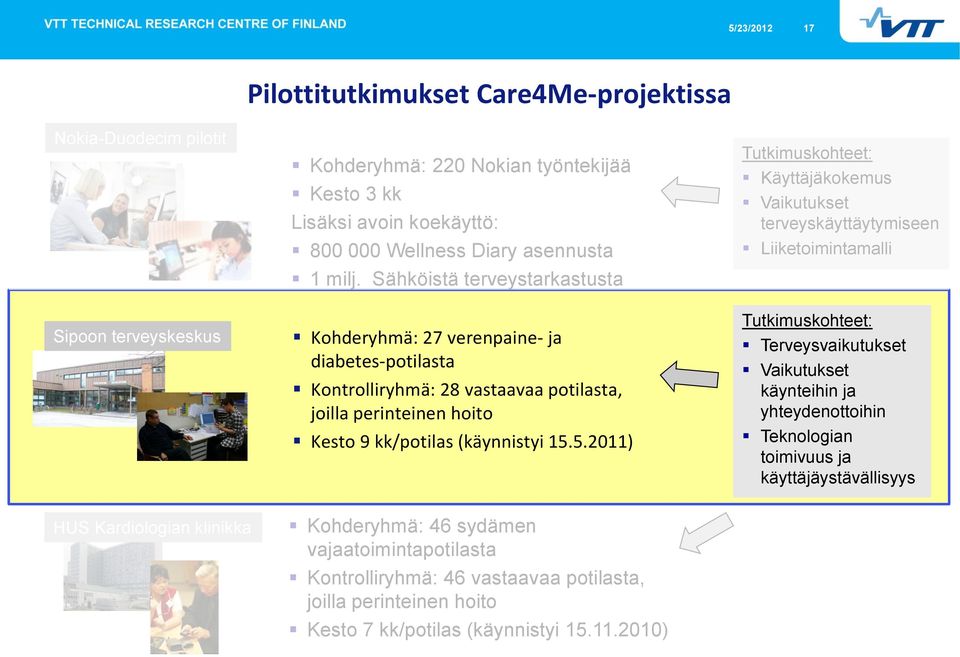
Task: Click the Nokia-Duodecim pilotit label
Action: (141, 138)
